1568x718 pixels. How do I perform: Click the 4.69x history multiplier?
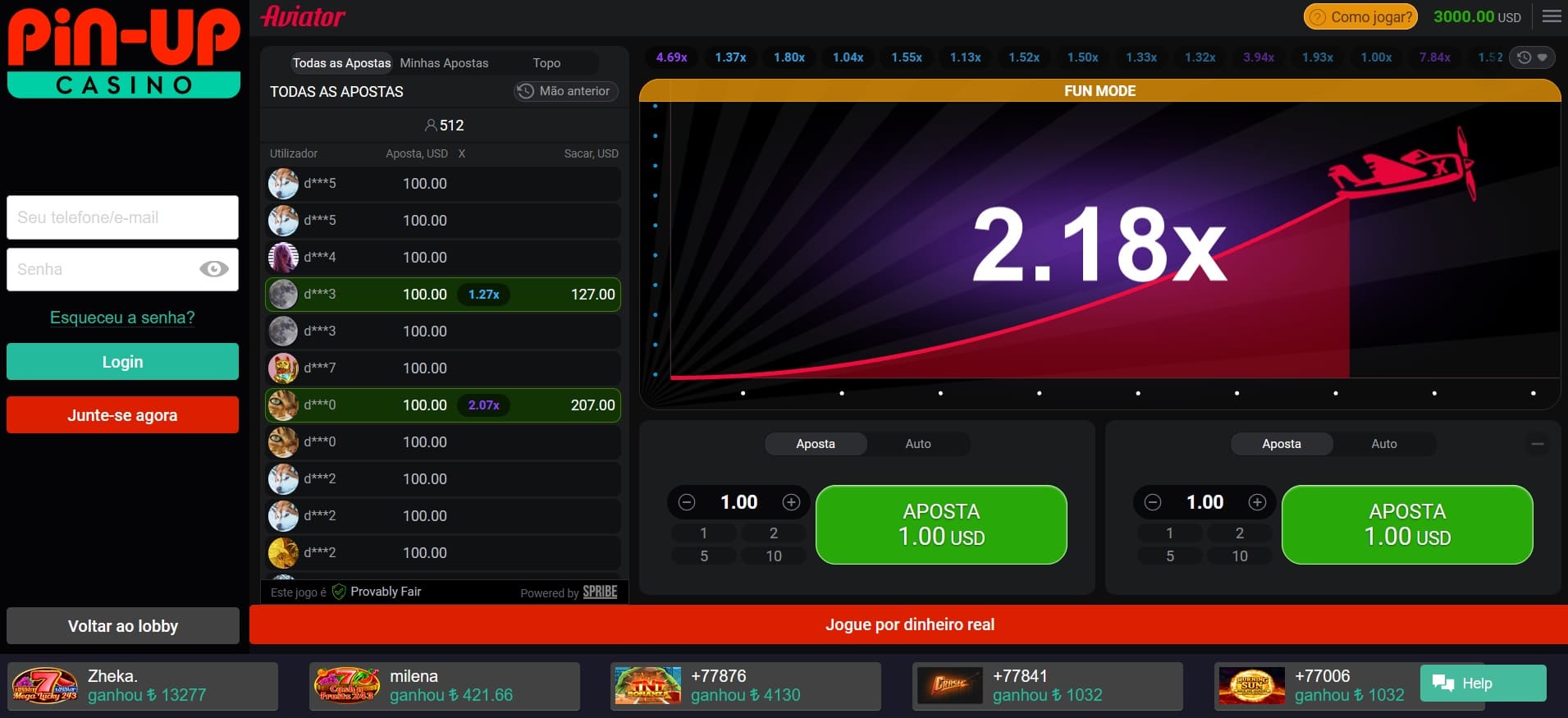coord(671,57)
